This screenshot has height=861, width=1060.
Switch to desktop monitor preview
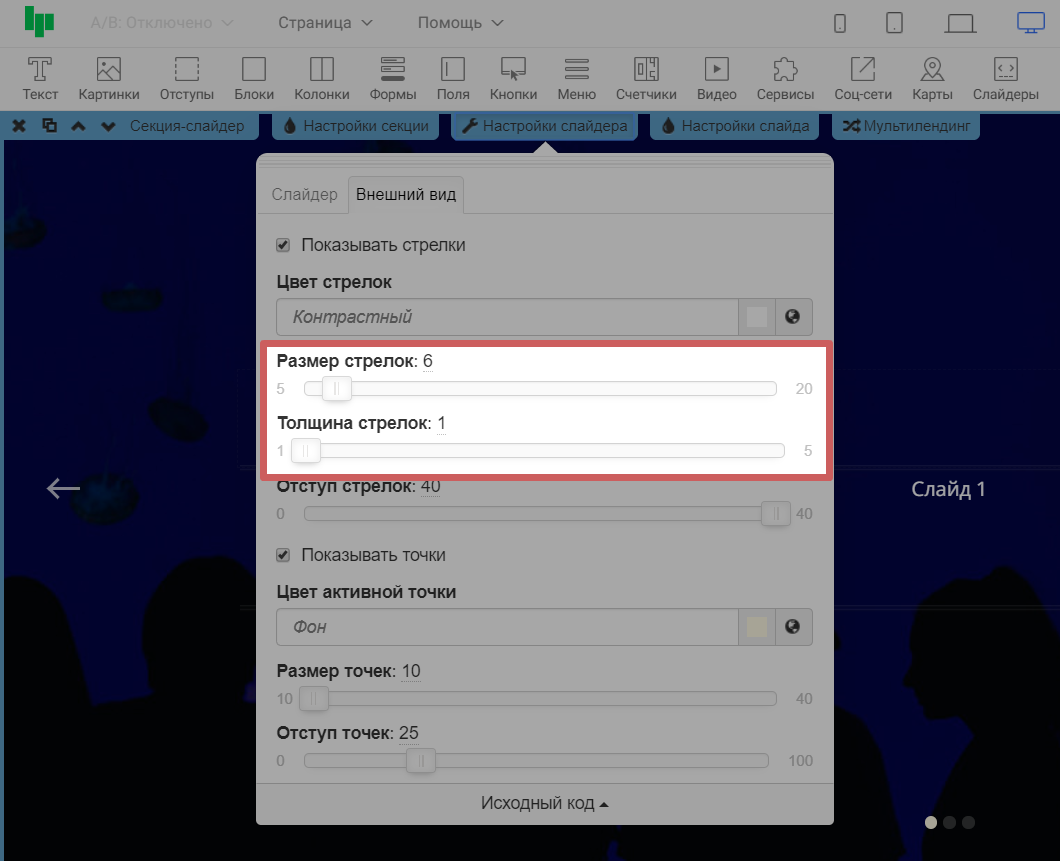1030,22
